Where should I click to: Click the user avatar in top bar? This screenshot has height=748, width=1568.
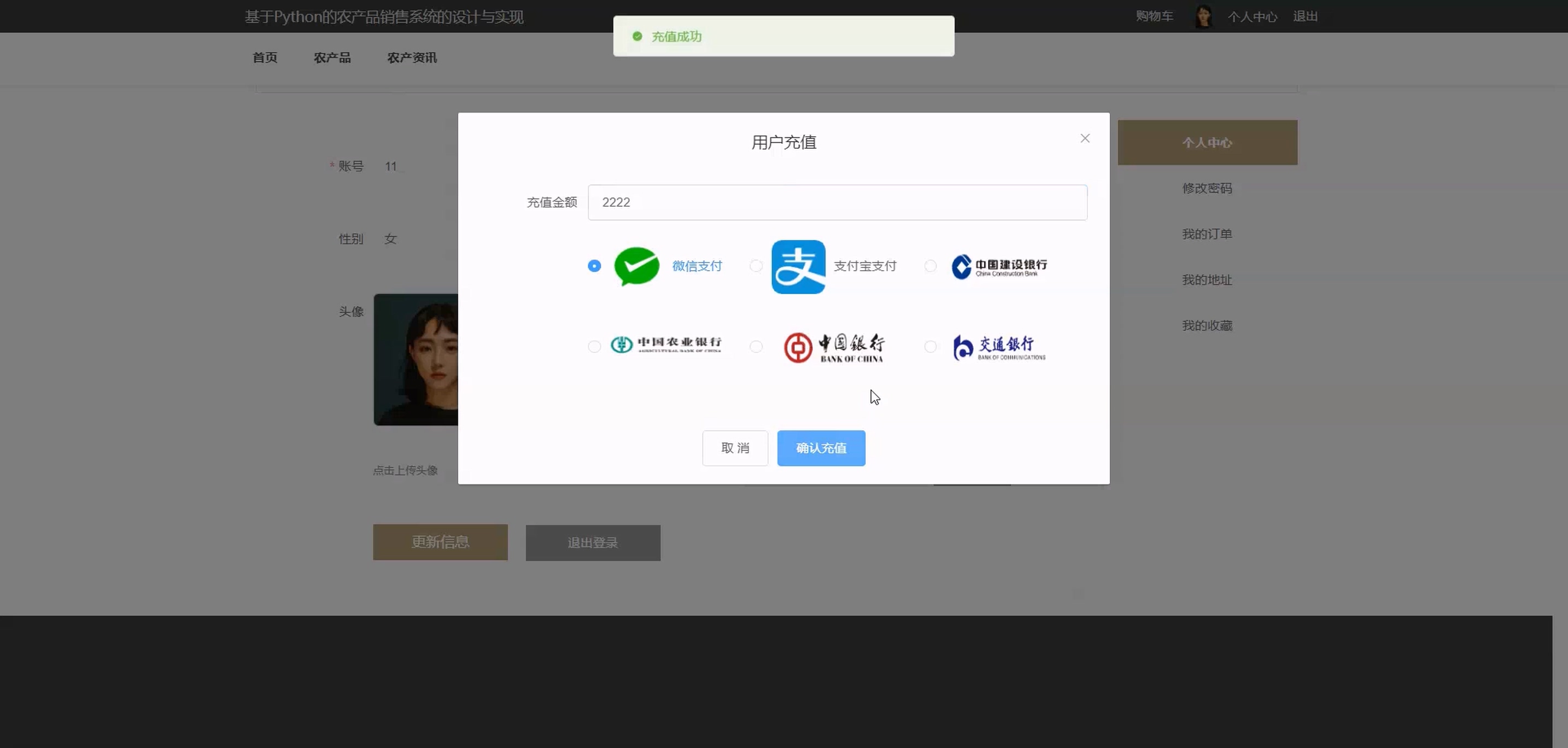1203,16
